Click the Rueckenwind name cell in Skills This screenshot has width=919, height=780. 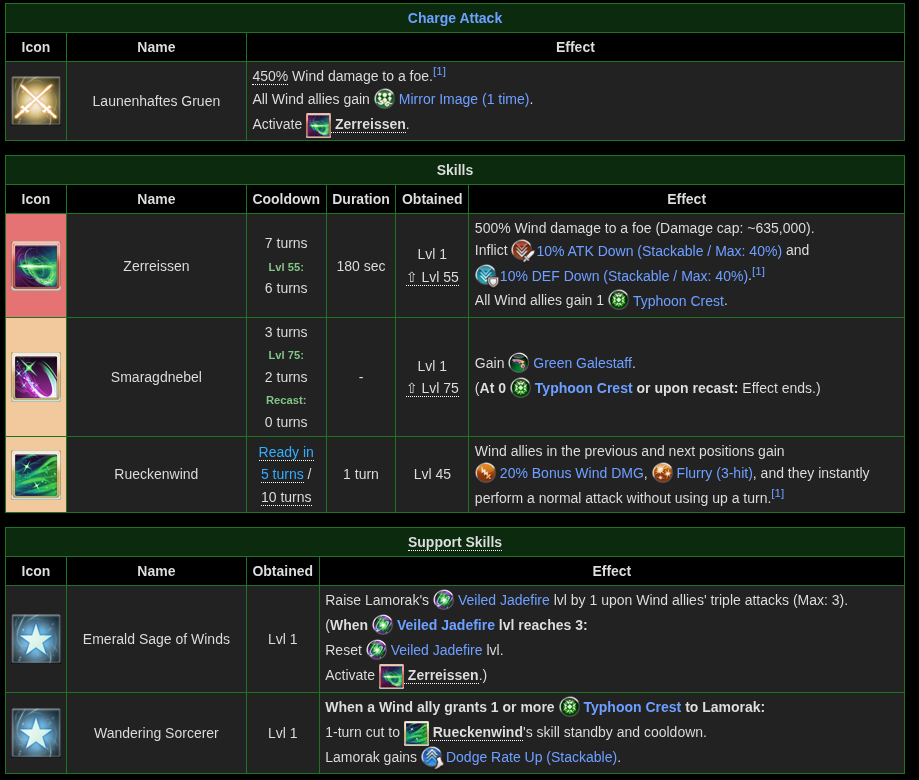click(x=156, y=474)
